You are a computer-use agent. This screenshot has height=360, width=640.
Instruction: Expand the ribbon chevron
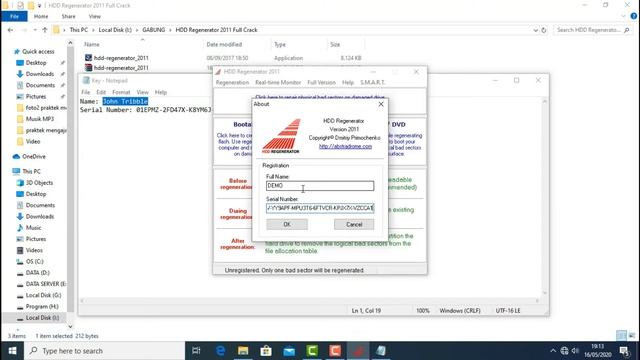tap(623, 16)
